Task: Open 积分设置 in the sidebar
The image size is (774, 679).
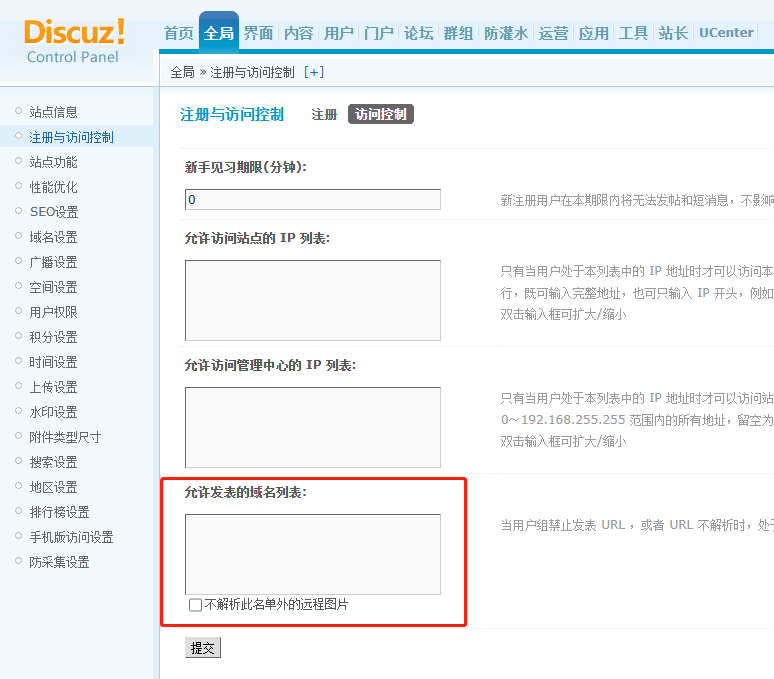Action: [53, 337]
